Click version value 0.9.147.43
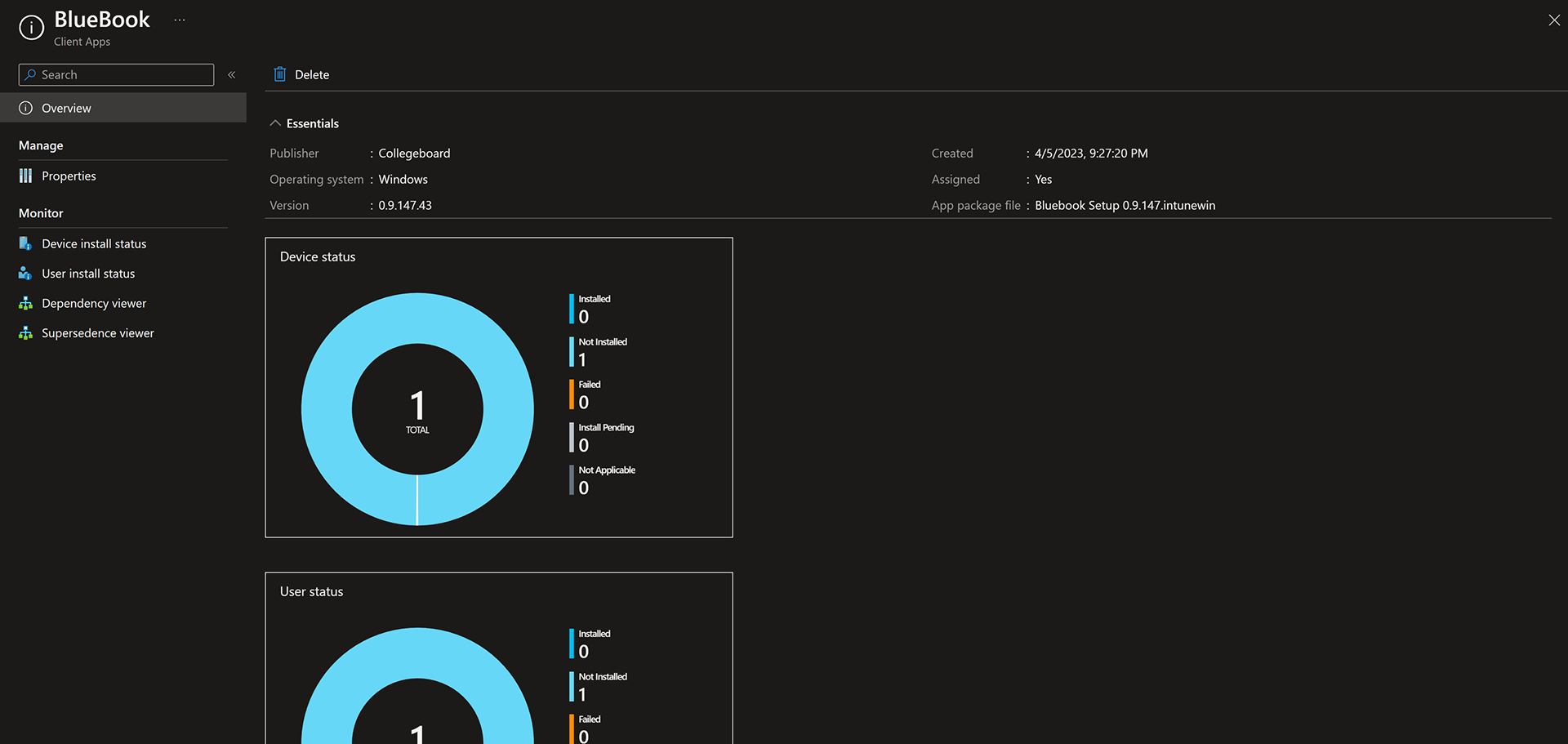The image size is (1568, 744). [x=405, y=206]
